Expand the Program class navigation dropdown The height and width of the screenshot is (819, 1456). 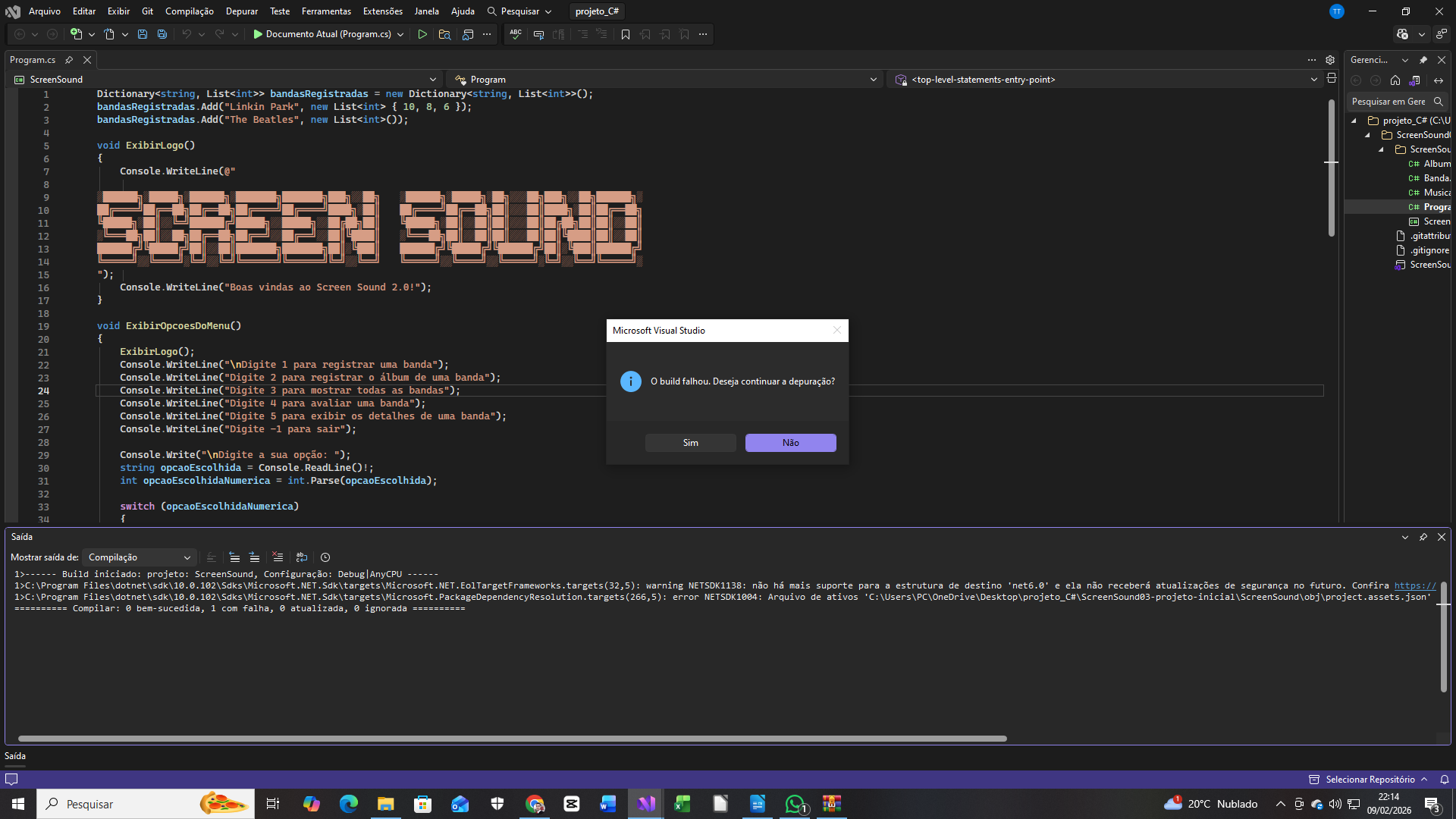tap(874, 80)
